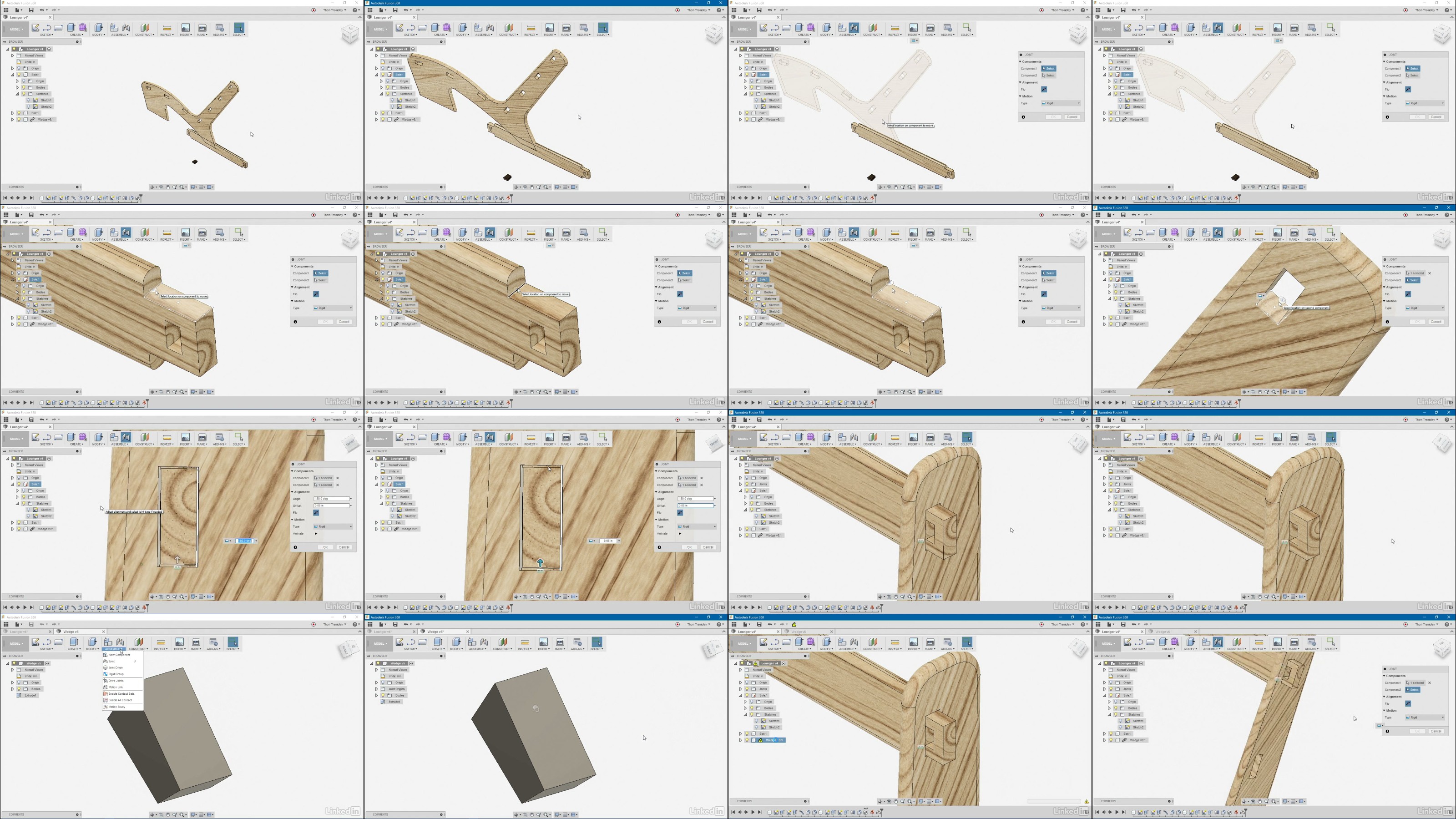
Task: Open dropdown beside highlighted 180.0 deg field
Action: click(255, 541)
